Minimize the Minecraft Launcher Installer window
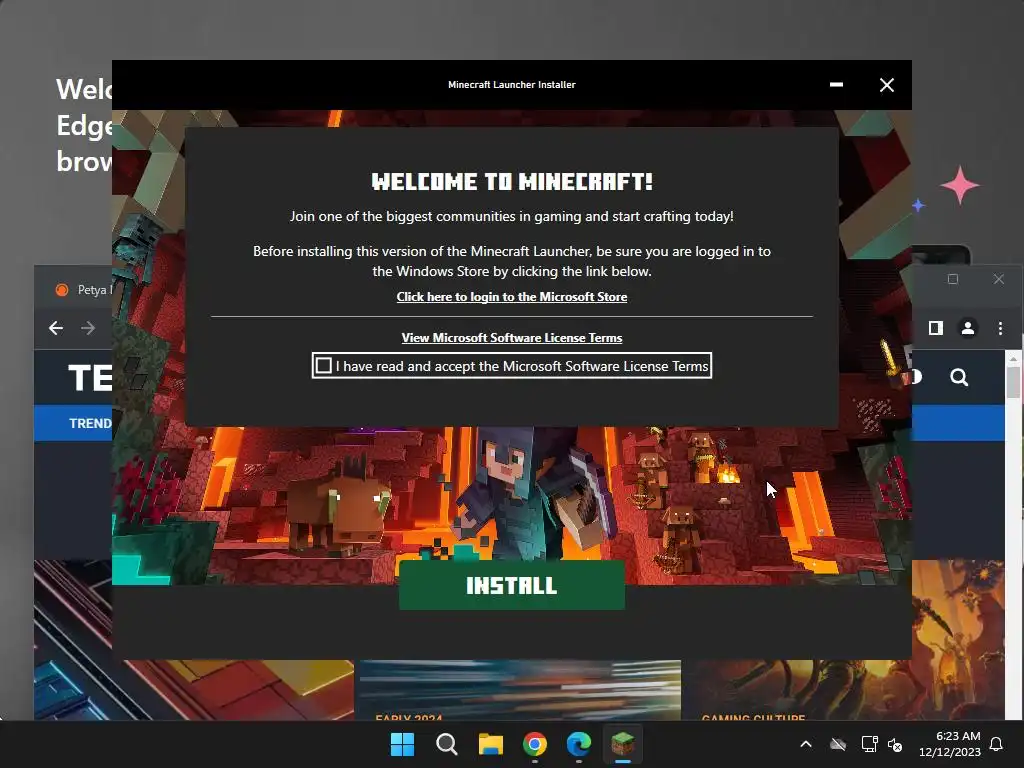This screenshot has height=768, width=1024. pyautogui.click(x=836, y=85)
